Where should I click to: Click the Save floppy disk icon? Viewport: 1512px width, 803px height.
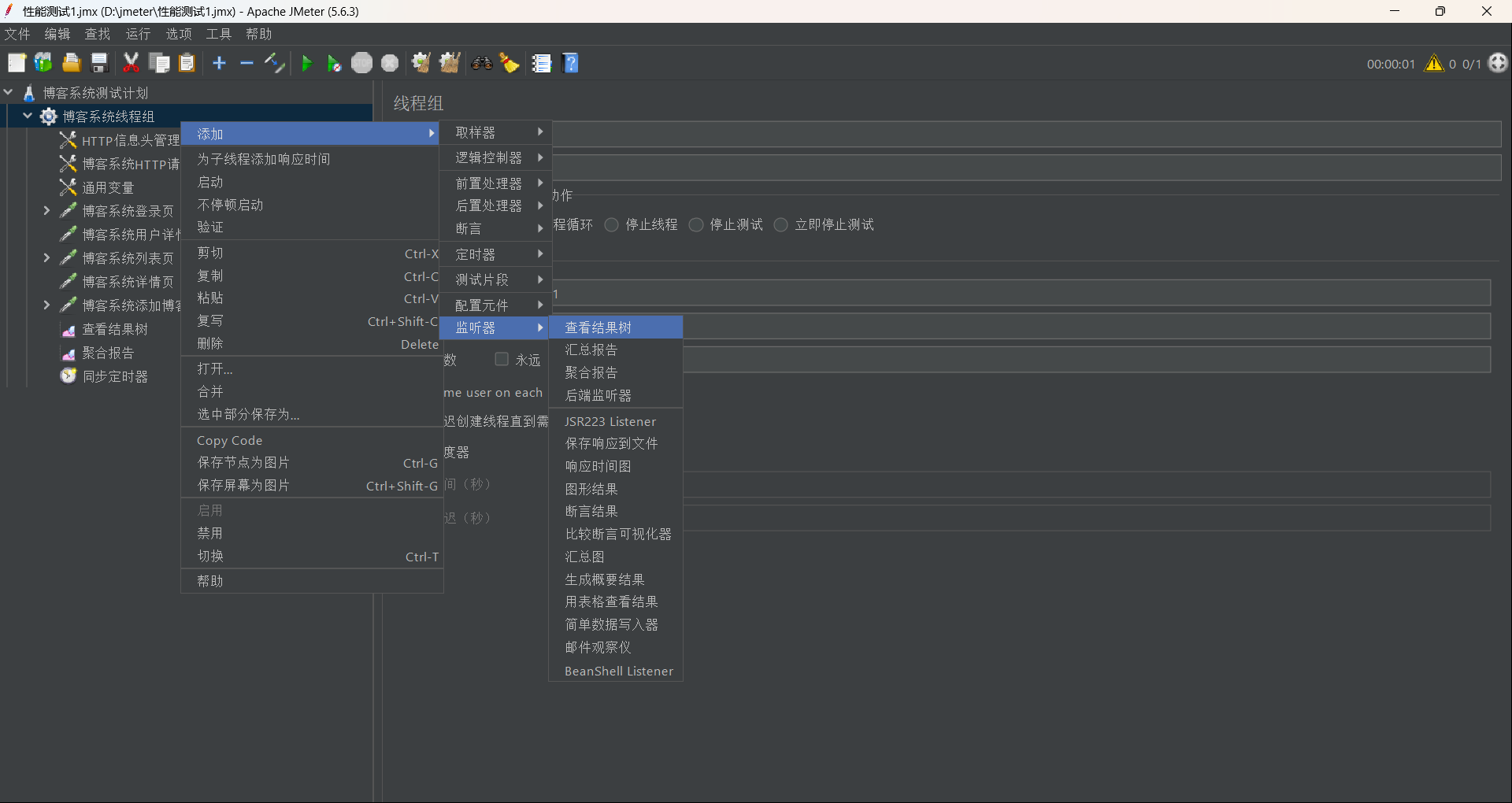[99, 63]
